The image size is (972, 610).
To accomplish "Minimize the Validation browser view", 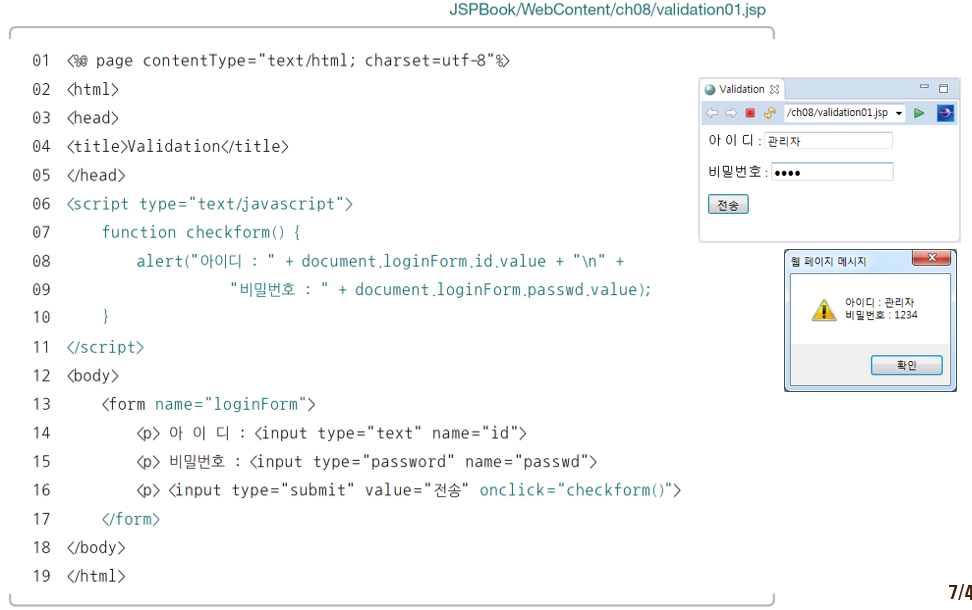I will pyautogui.click(x=924, y=87).
